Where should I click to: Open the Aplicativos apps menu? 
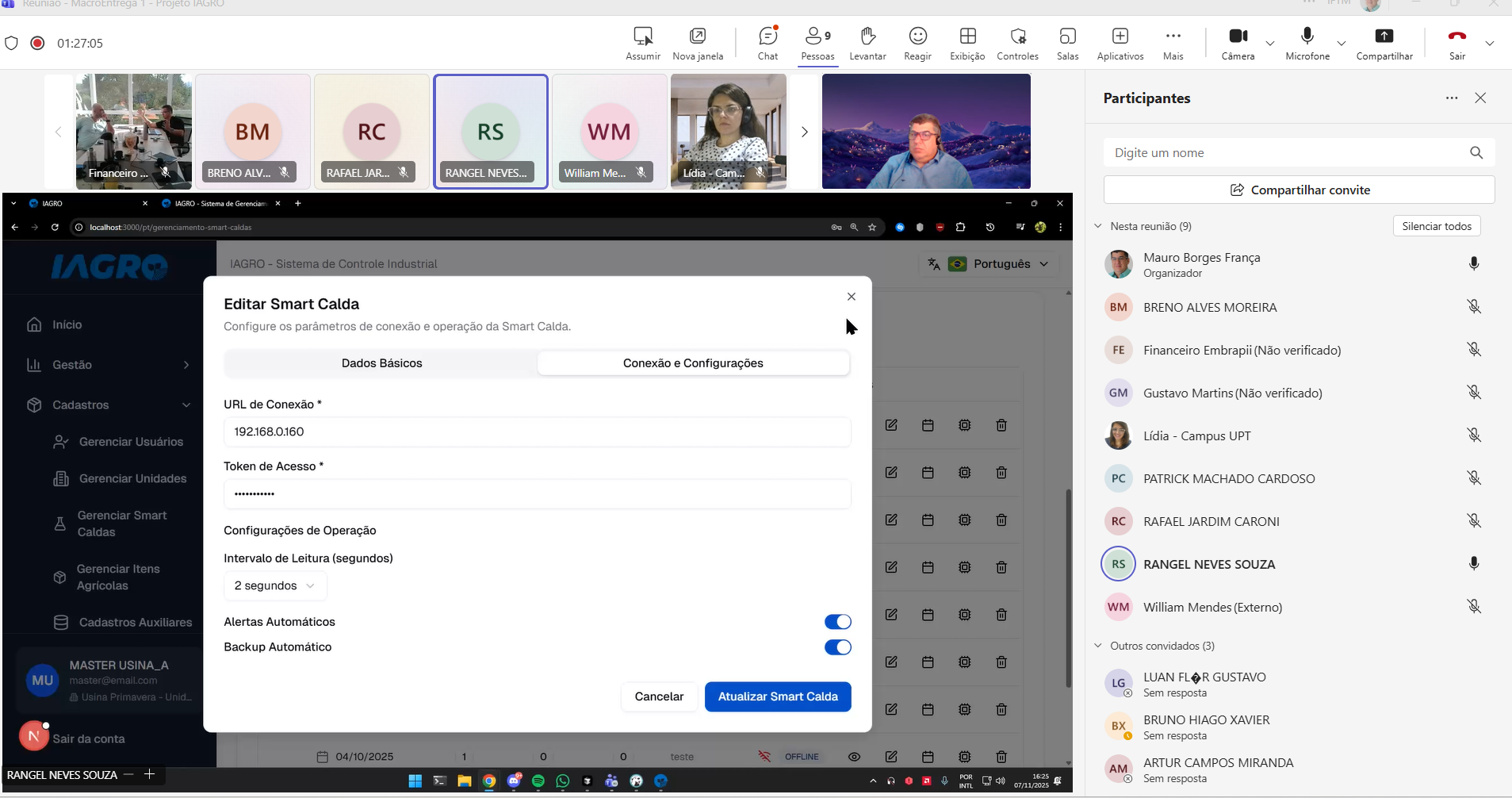click(x=1120, y=43)
